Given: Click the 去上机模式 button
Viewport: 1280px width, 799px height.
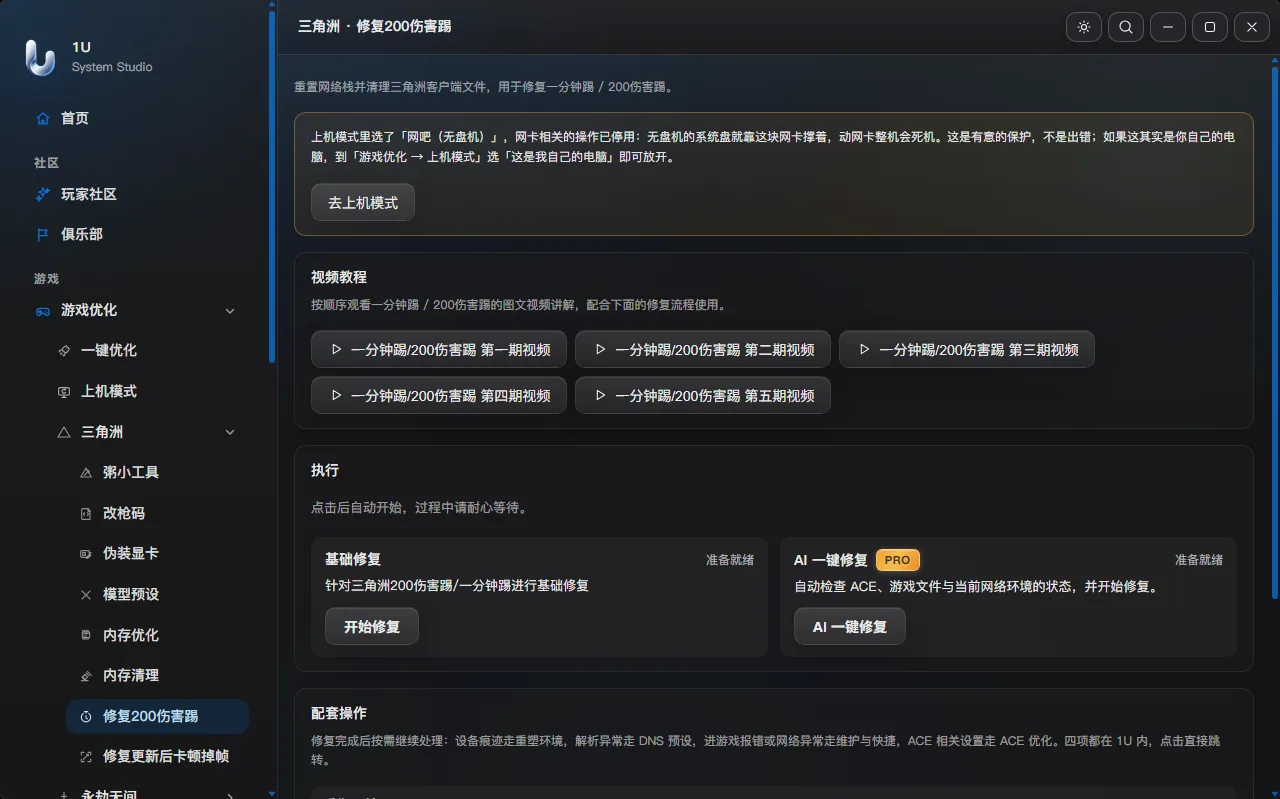Looking at the screenshot, I should pos(363,202).
